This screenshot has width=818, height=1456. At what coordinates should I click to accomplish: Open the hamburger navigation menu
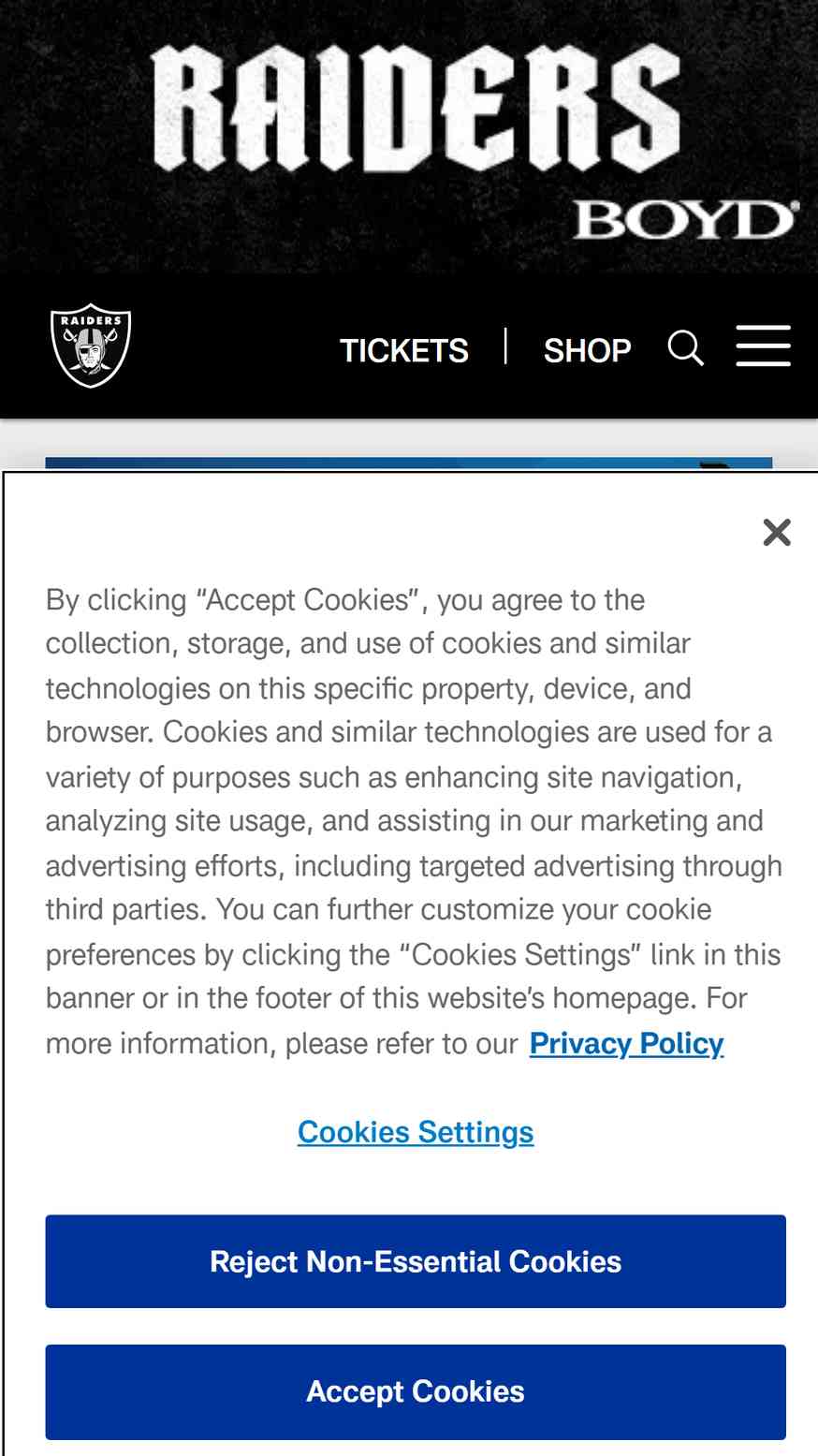pos(763,346)
